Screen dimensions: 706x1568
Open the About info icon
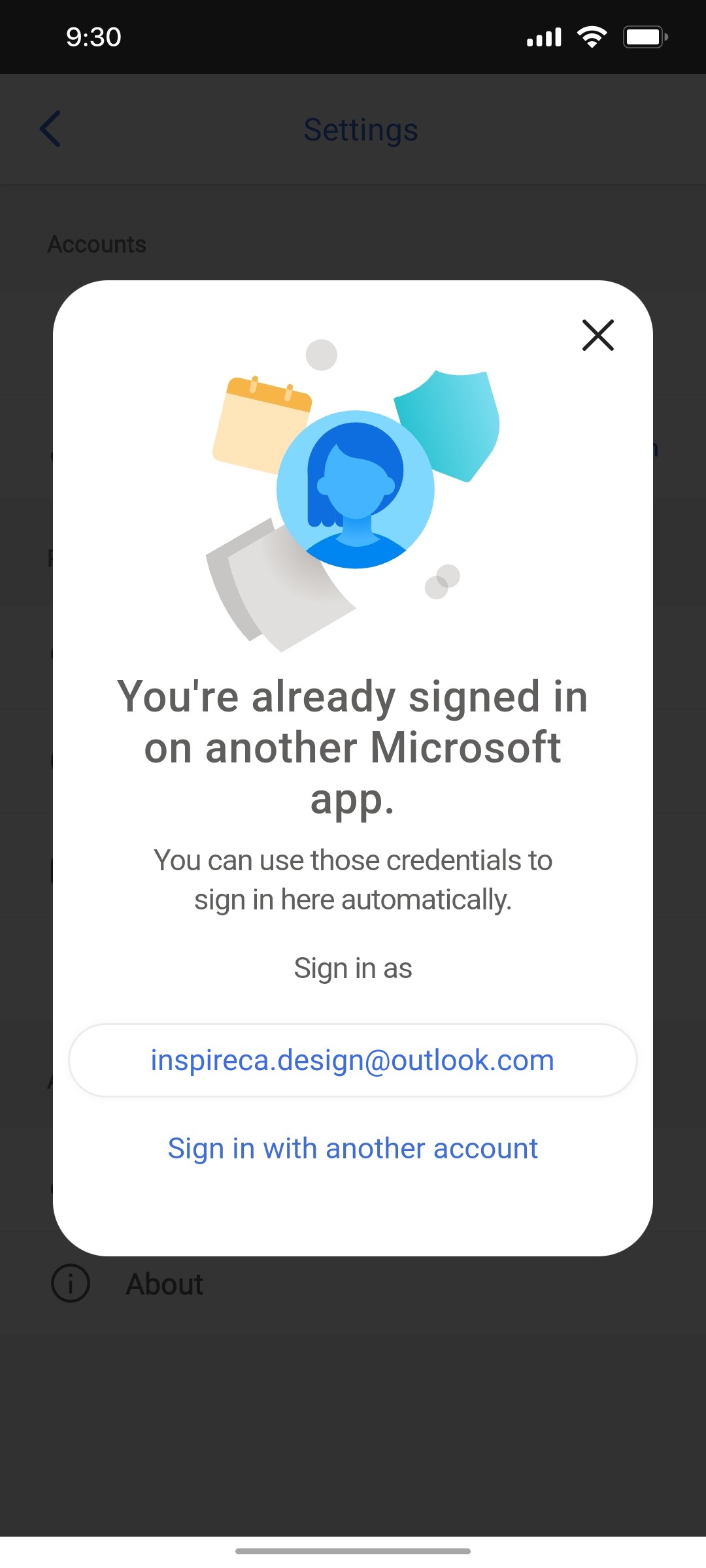click(x=71, y=1282)
